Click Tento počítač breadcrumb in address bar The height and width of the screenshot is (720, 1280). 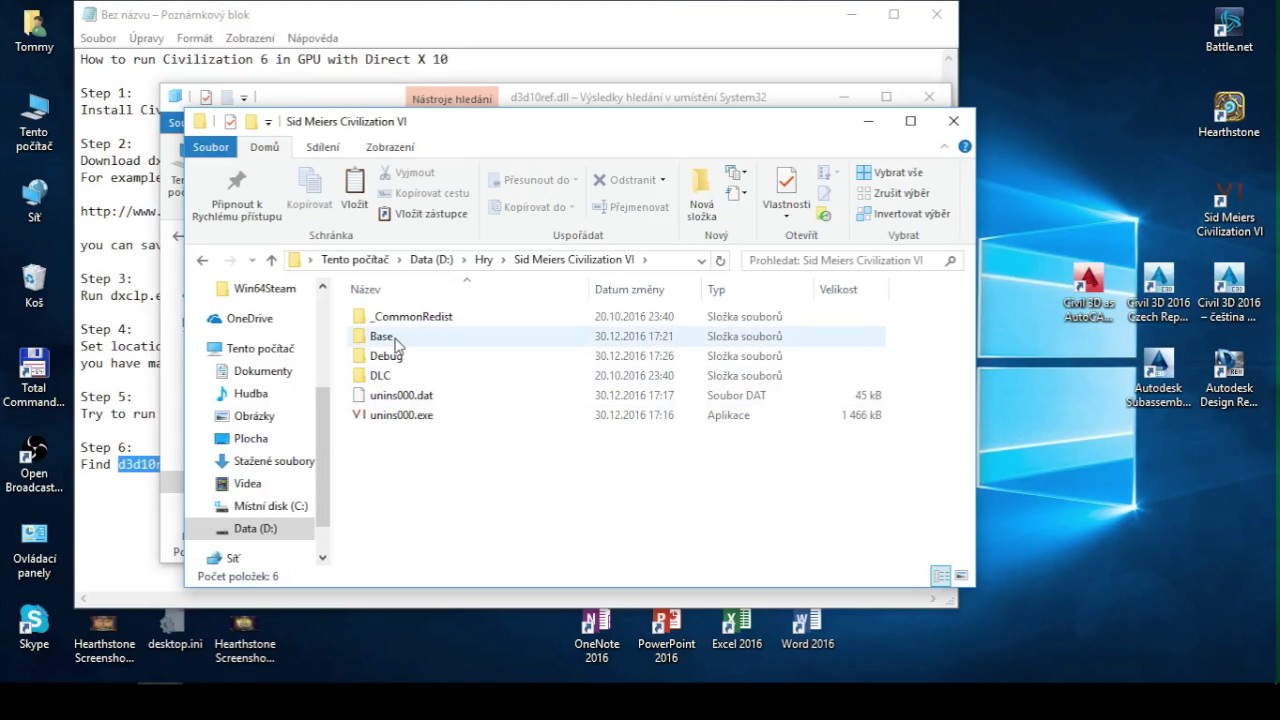355,260
